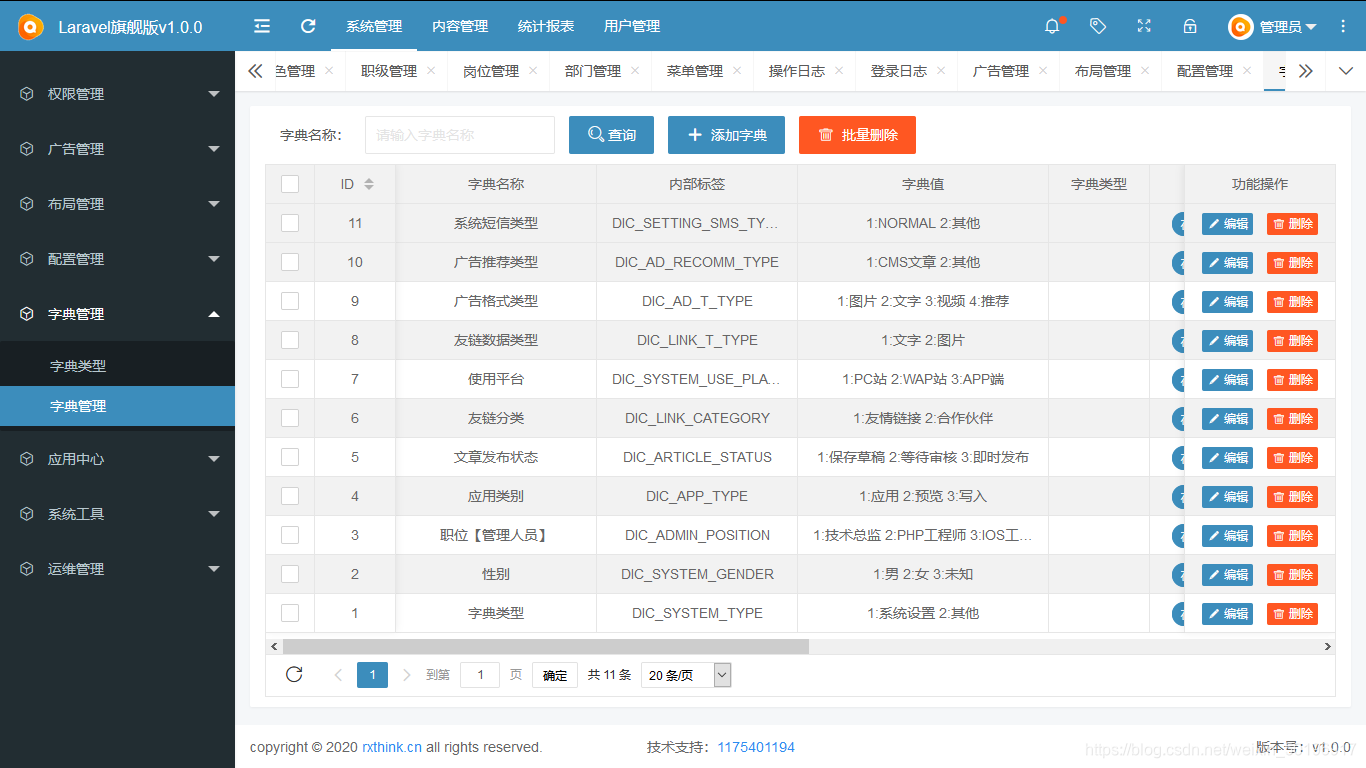
Task: Expand the 布局管理 sidebar menu
Action: [x=117, y=204]
